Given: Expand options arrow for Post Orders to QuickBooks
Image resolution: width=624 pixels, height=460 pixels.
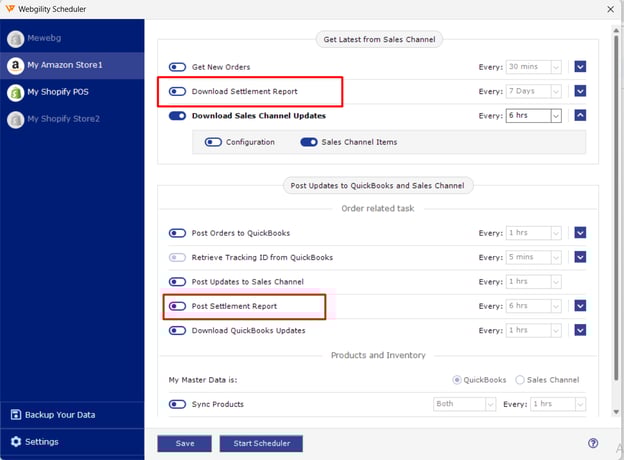Looking at the screenshot, I should point(580,232).
